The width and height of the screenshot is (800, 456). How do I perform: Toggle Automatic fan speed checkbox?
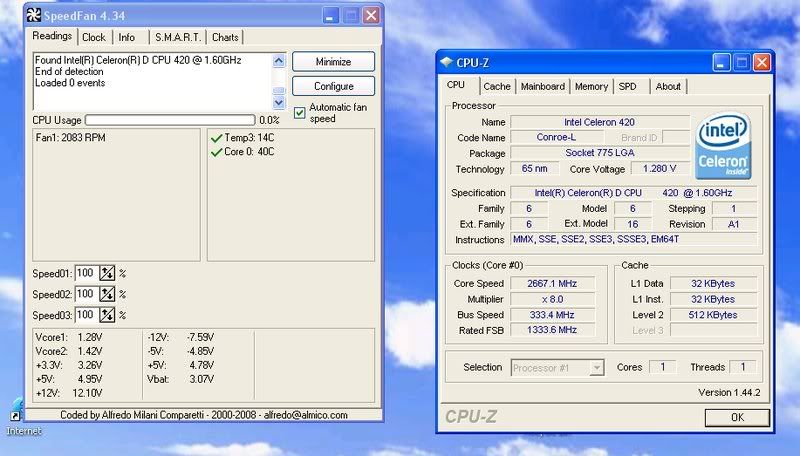(x=299, y=113)
